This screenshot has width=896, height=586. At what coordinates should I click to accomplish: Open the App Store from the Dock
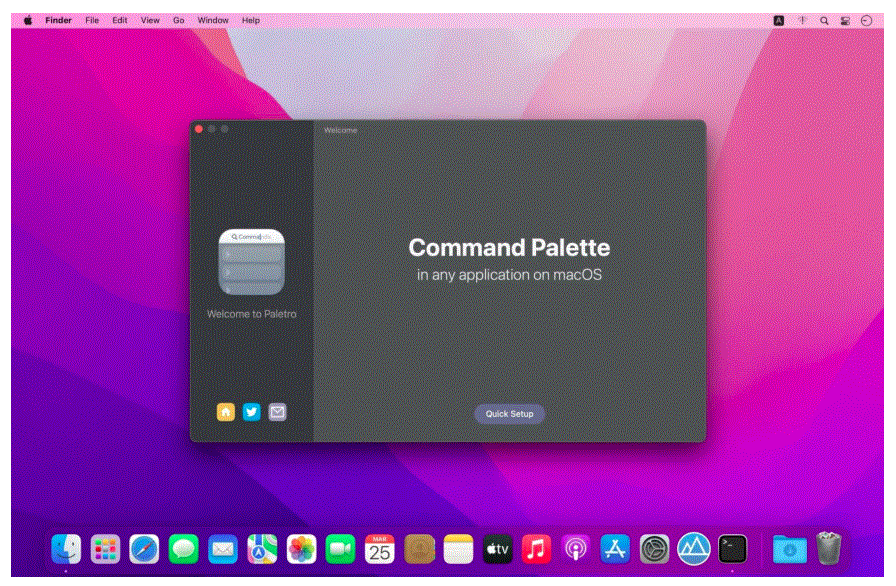click(615, 549)
